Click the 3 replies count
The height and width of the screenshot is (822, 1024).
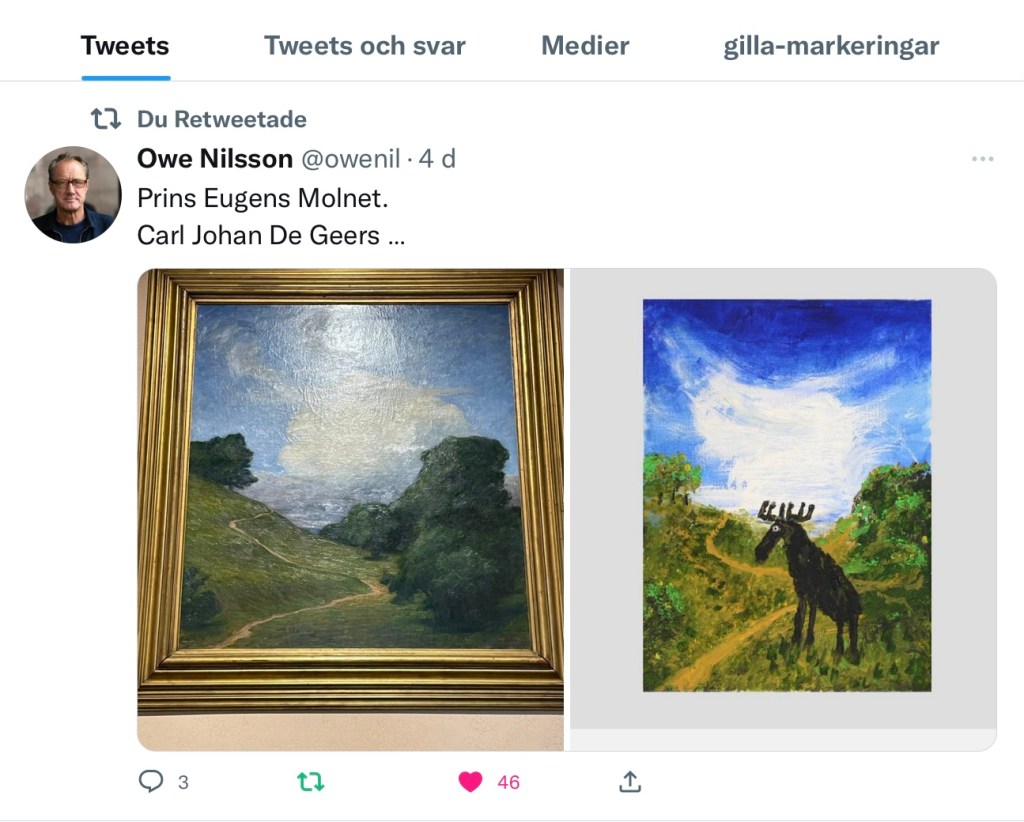(x=184, y=782)
